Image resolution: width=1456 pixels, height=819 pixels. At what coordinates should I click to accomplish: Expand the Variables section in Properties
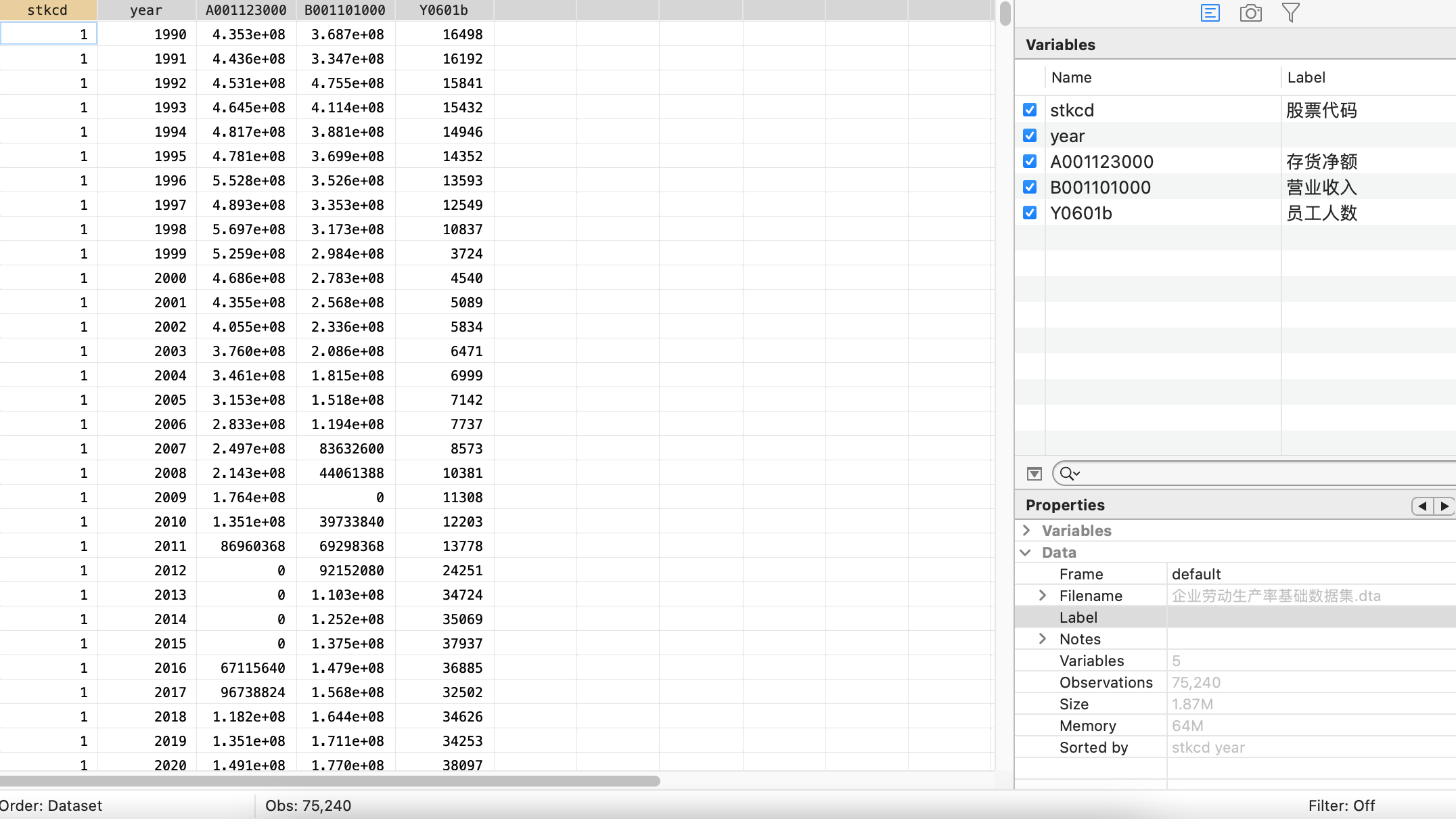tap(1026, 531)
